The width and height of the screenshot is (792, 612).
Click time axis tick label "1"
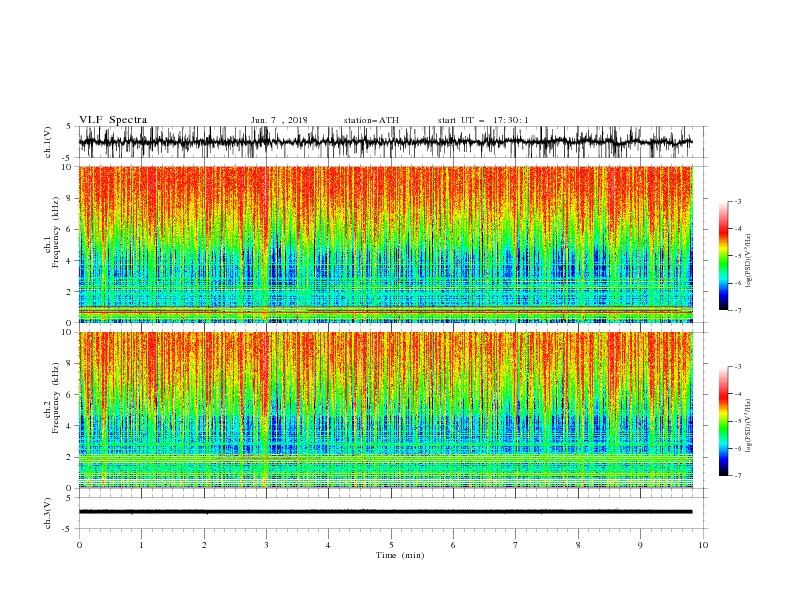(x=141, y=545)
